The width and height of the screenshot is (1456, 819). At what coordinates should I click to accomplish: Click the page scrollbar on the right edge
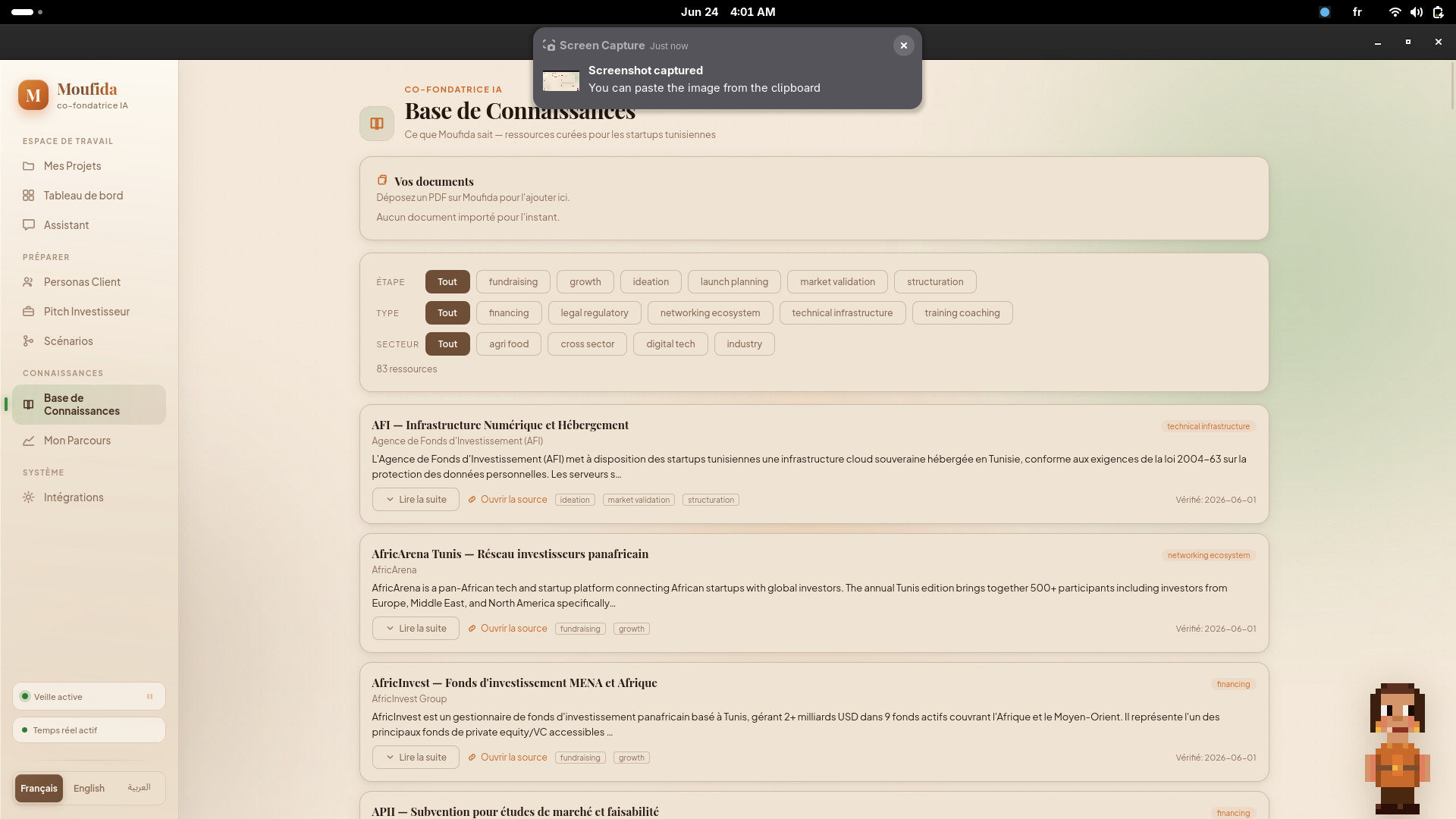click(1452, 86)
